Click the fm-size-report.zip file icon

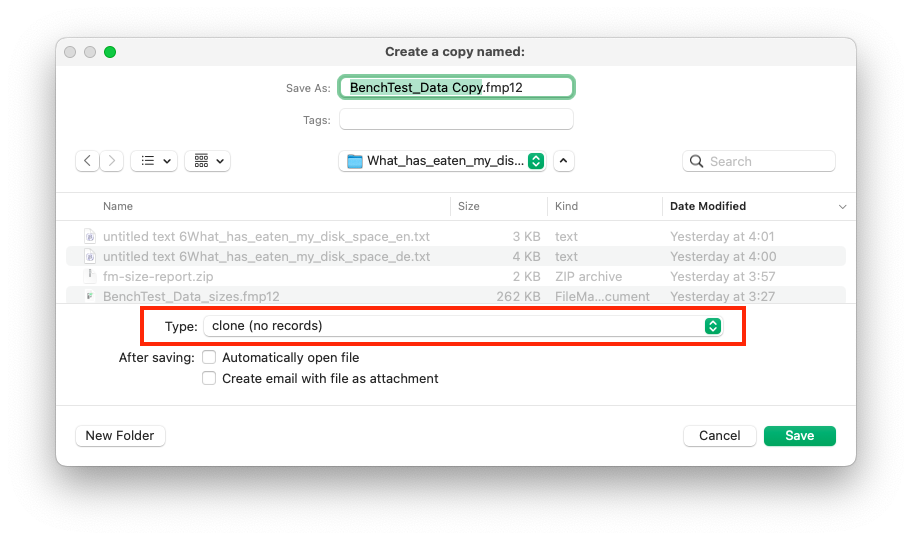[x=90, y=276]
